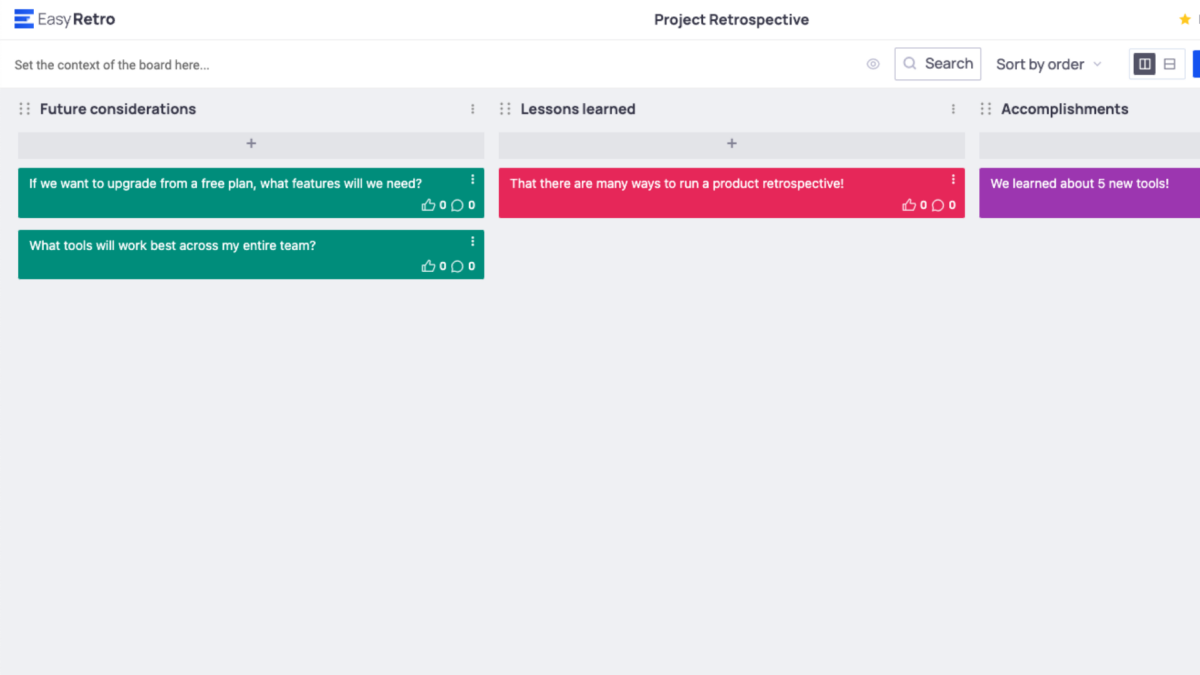Open comments on the red Lessons learned card
The image size is (1200, 675).
tap(940, 204)
